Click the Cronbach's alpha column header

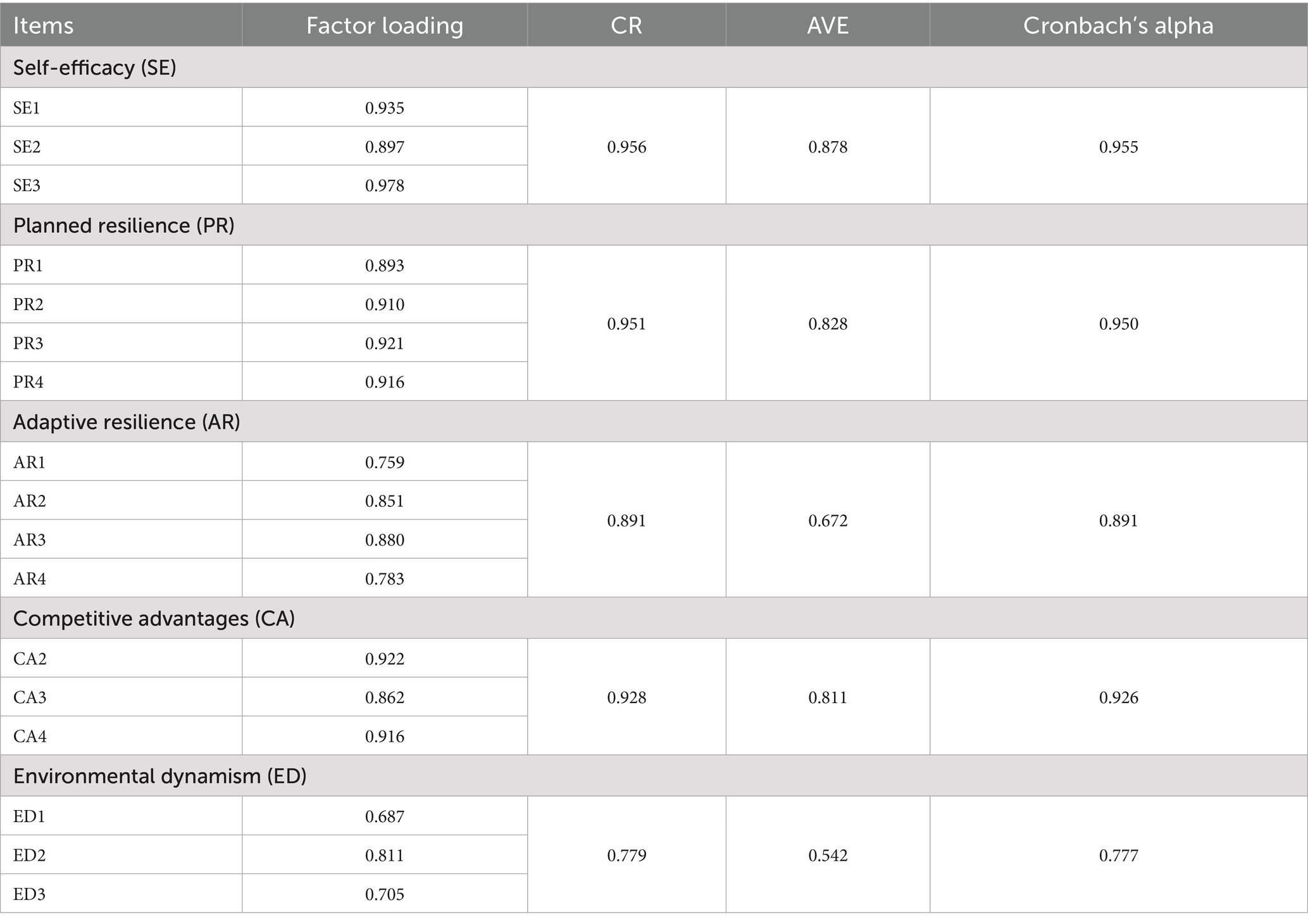pos(1118,25)
